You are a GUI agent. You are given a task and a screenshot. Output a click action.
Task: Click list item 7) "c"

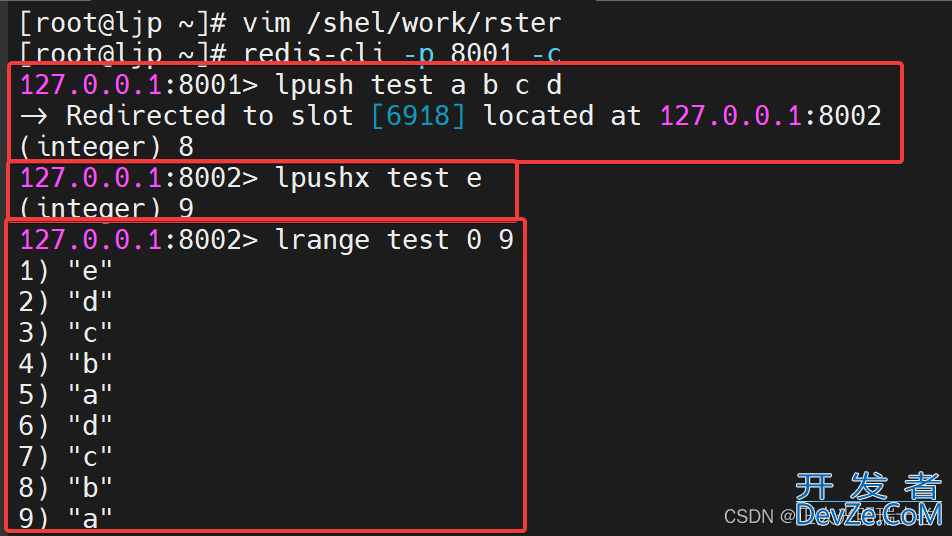click(x=66, y=456)
